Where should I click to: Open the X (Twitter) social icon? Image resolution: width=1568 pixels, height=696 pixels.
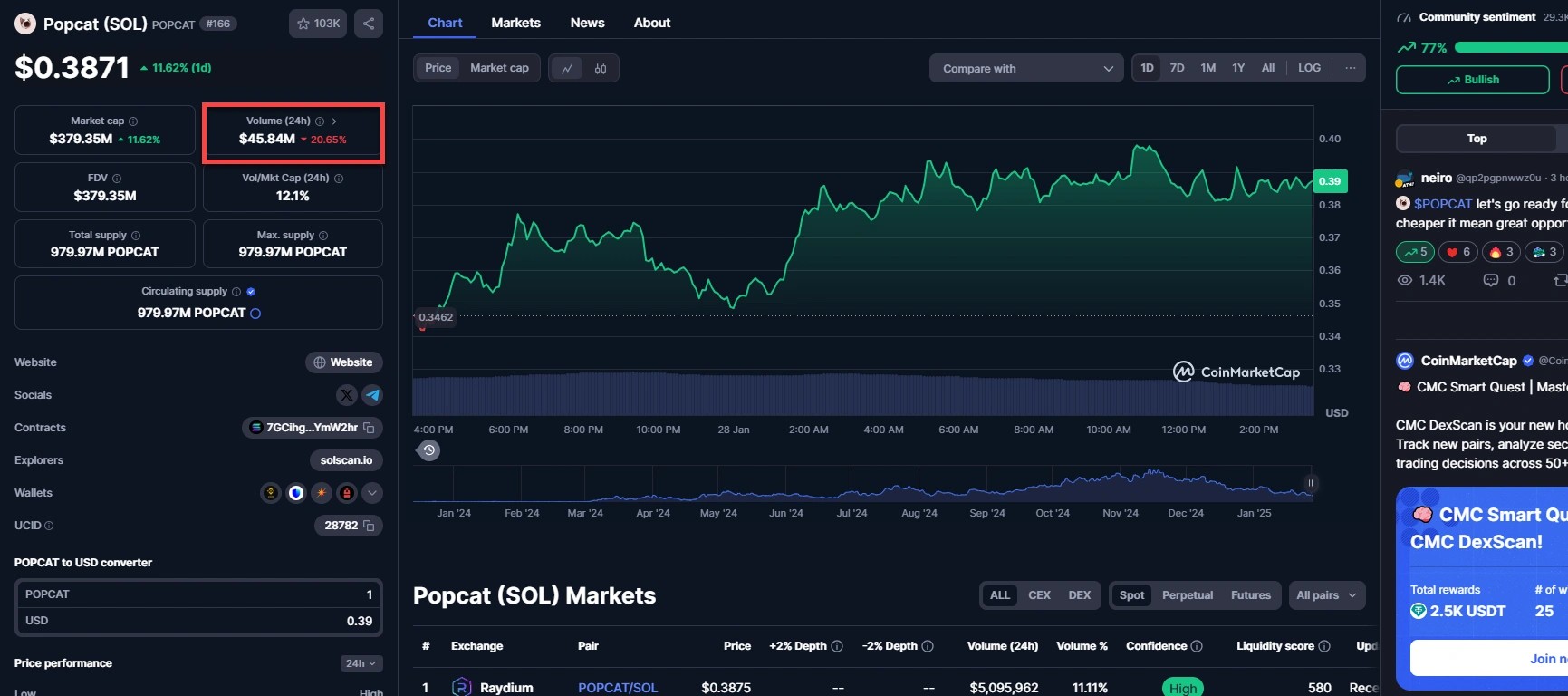[x=346, y=395]
